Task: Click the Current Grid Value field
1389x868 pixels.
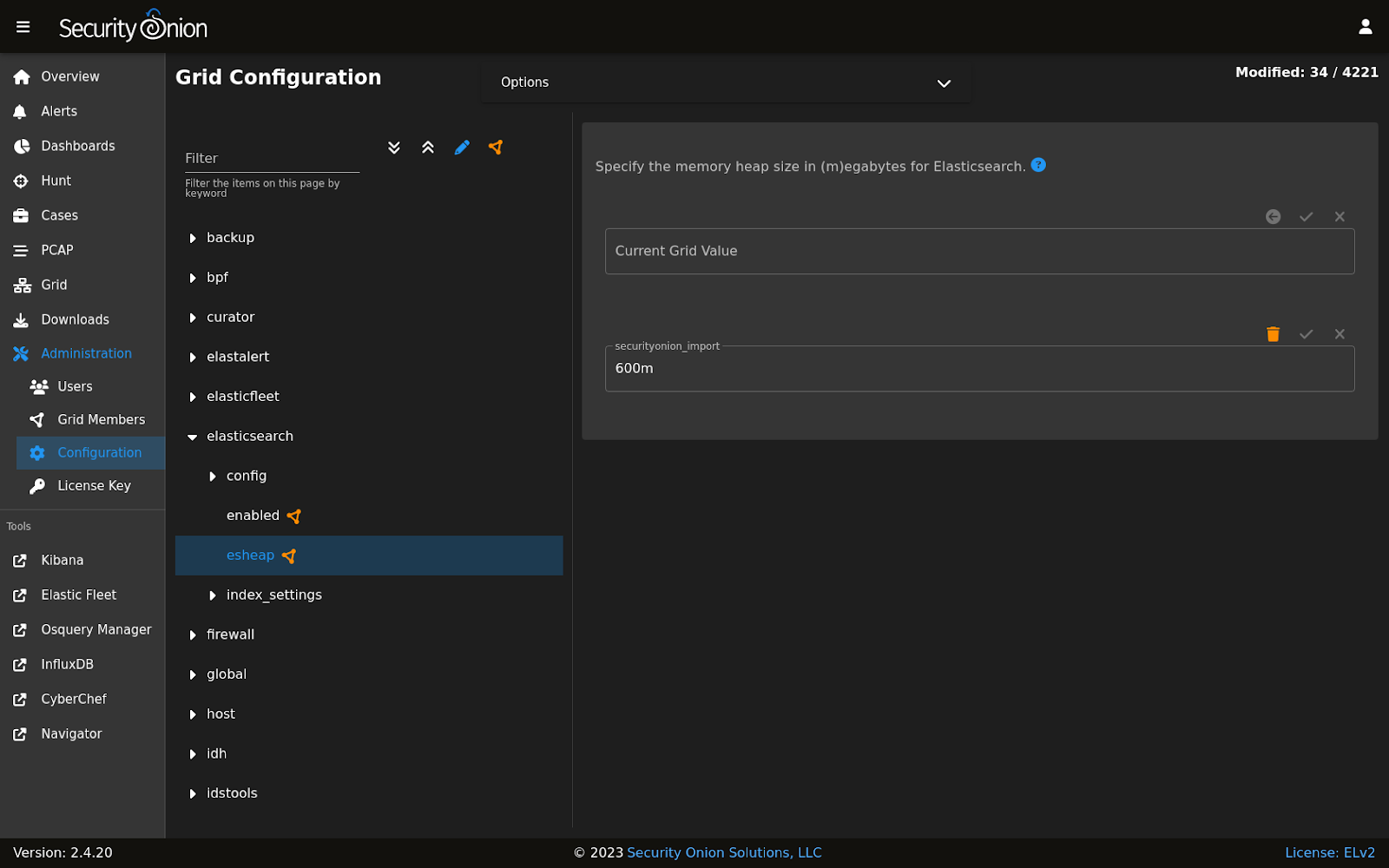Action: pos(979,251)
